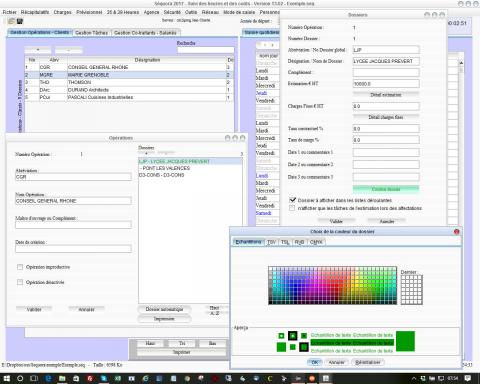Click the green Couleur dossier button
This screenshot has width=480, height=384.
coord(386,189)
